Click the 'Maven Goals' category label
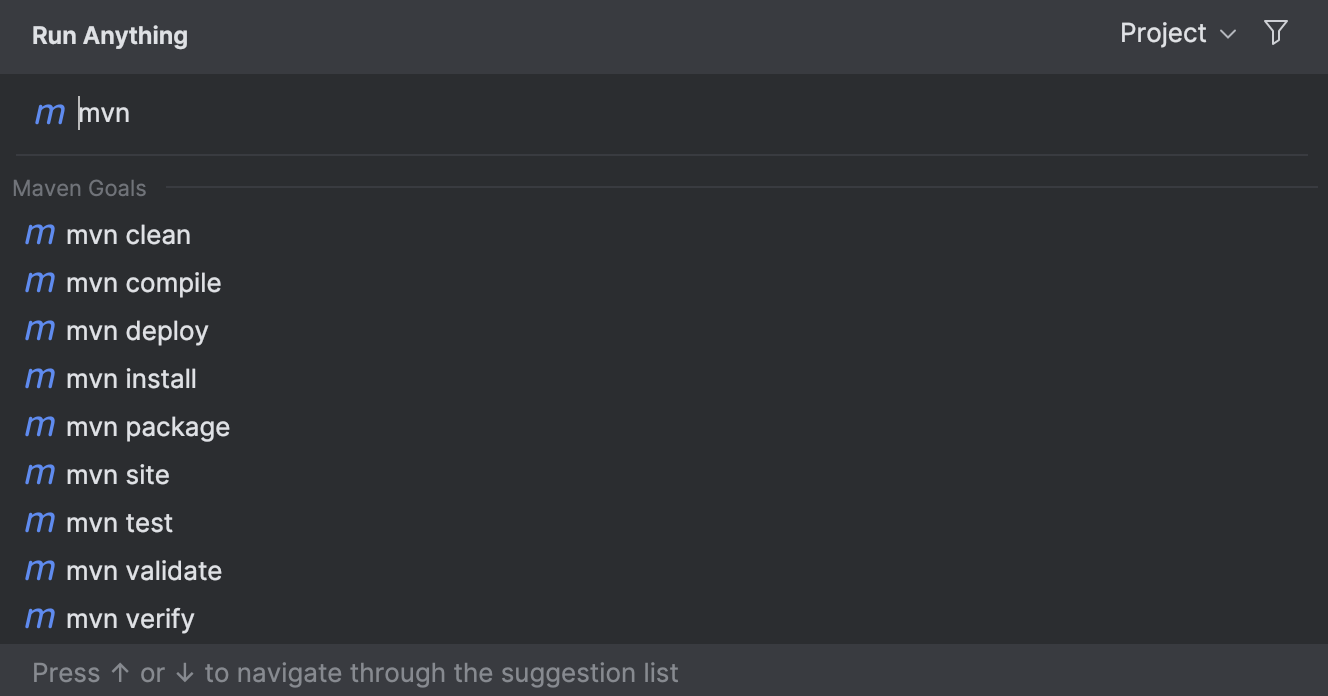Screen dimensions: 1328x696 [x=79, y=188]
